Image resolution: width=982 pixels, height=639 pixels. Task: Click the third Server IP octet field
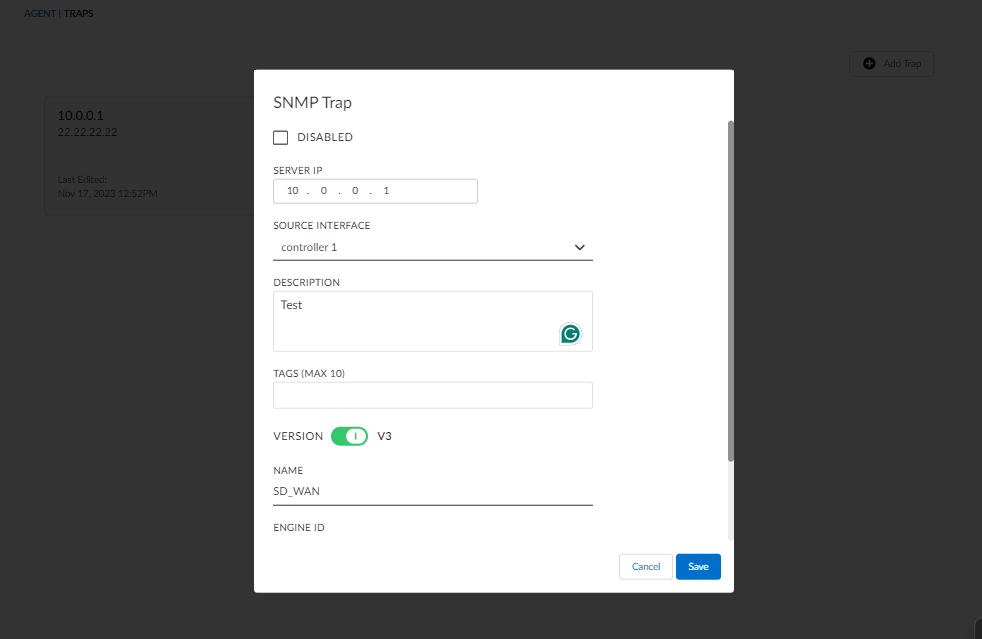pos(355,191)
